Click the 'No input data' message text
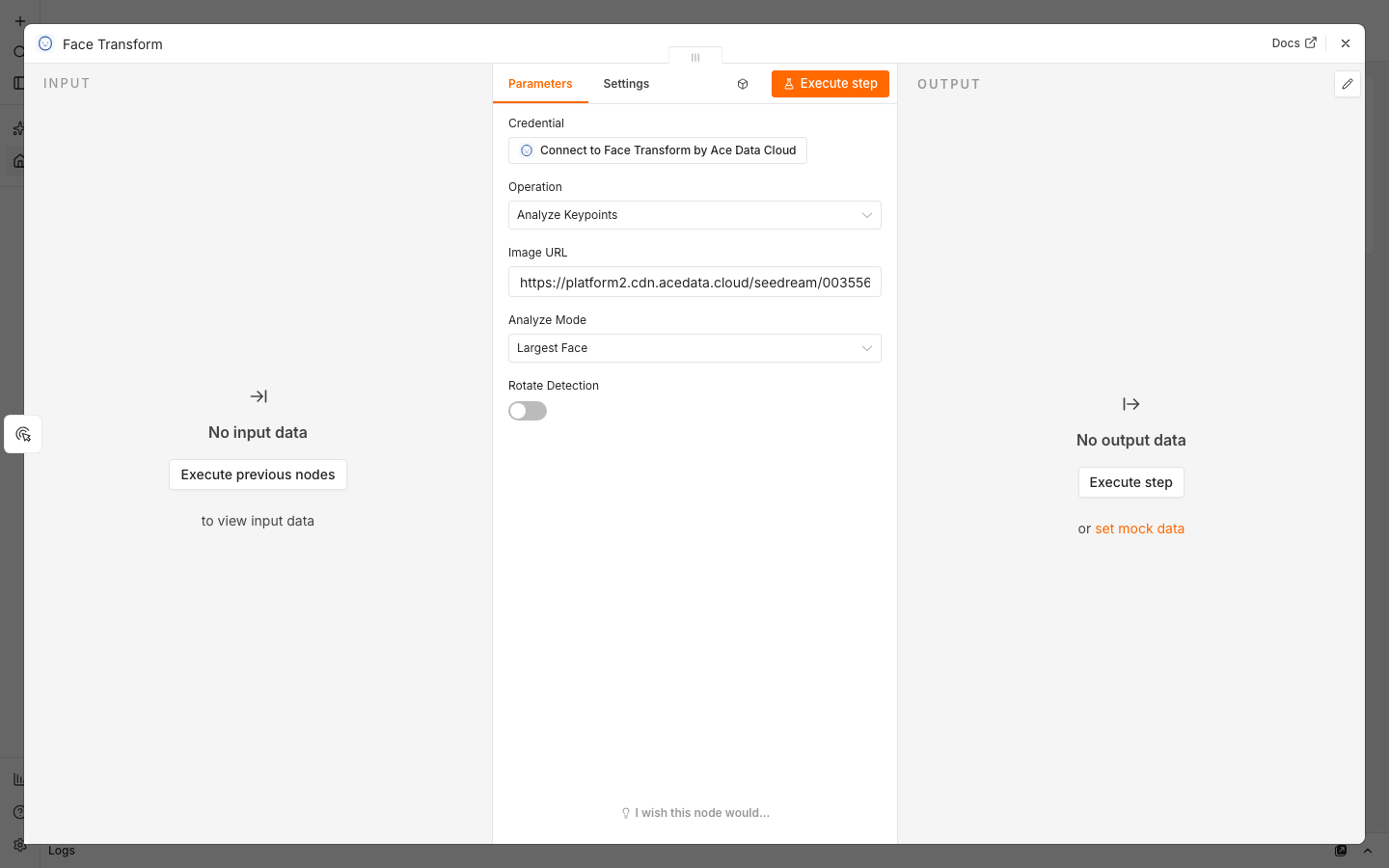 click(258, 432)
